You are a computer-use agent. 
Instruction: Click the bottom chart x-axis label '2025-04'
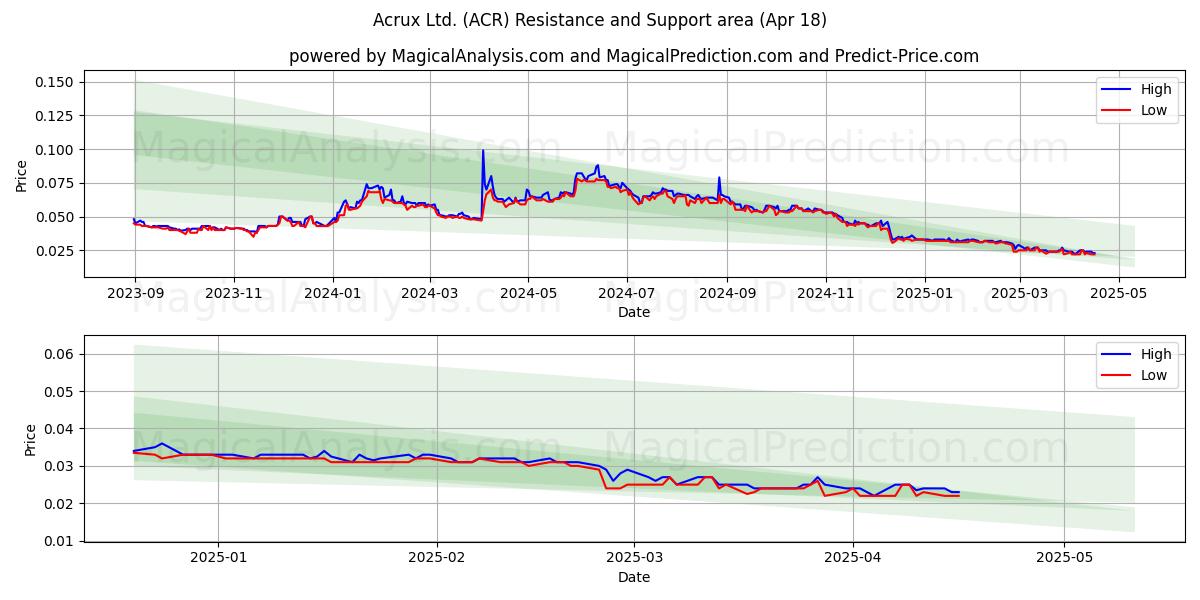(x=853, y=558)
